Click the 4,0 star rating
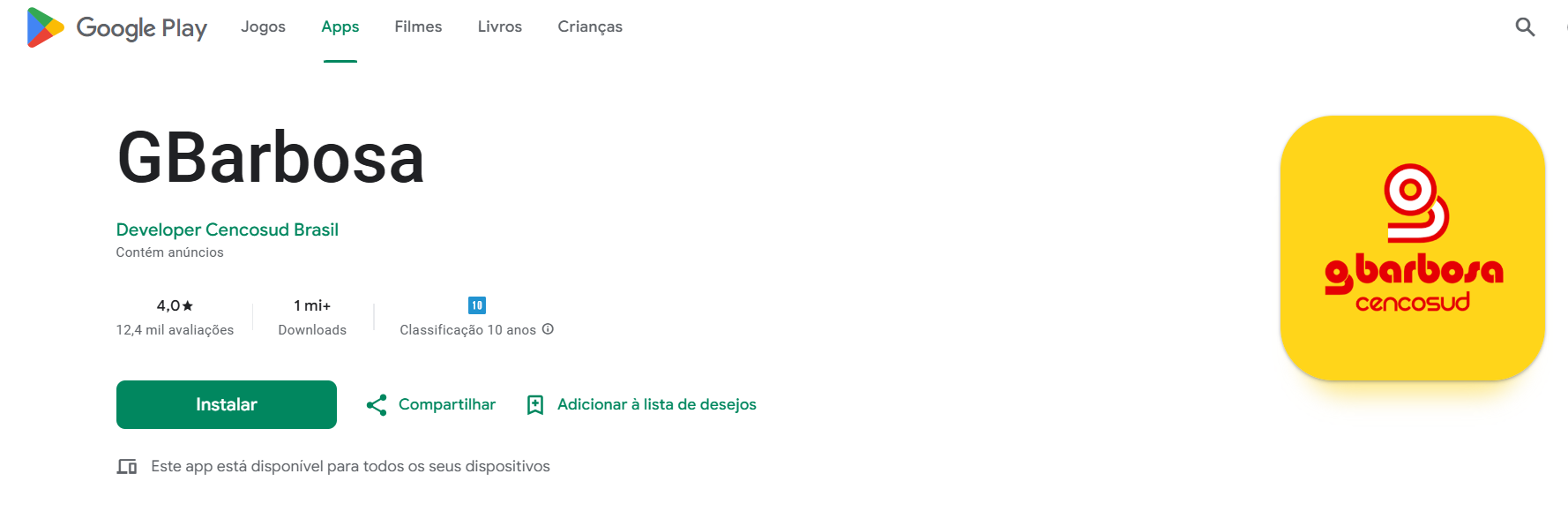This screenshot has width=1568, height=519. click(175, 305)
